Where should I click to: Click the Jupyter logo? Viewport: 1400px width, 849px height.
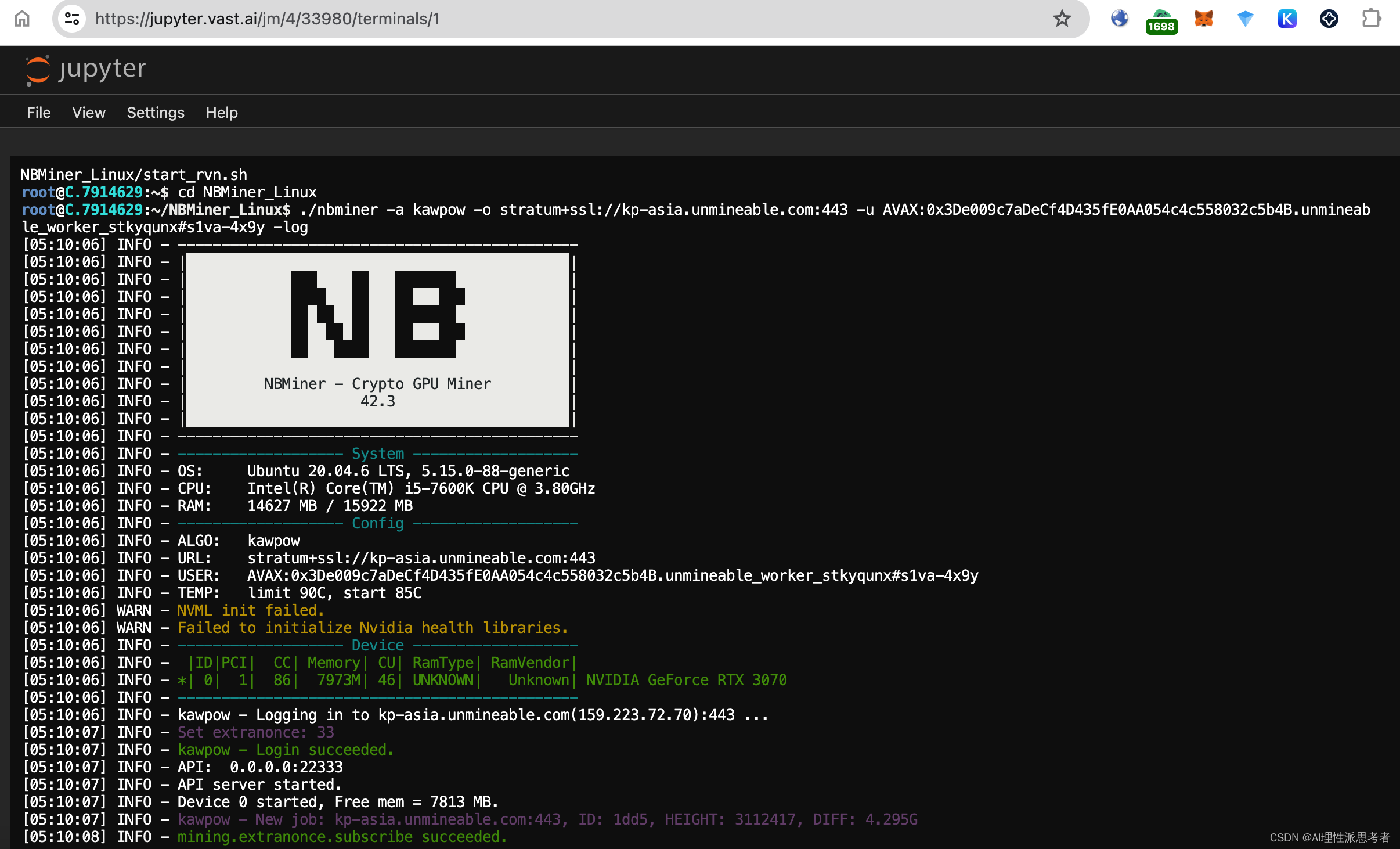(x=86, y=70)
